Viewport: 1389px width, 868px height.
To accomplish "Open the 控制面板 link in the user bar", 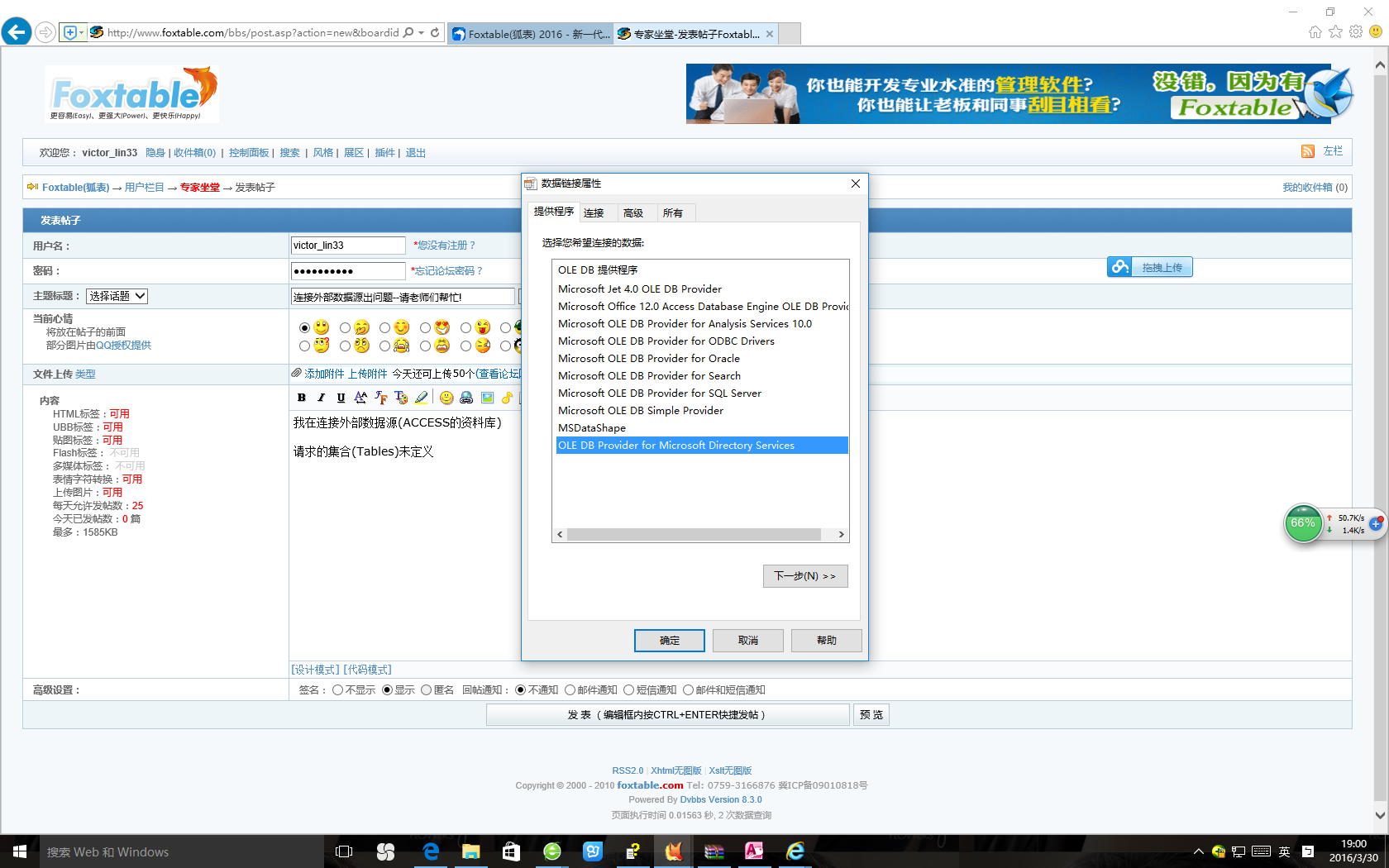I will (x=249, y=153).
